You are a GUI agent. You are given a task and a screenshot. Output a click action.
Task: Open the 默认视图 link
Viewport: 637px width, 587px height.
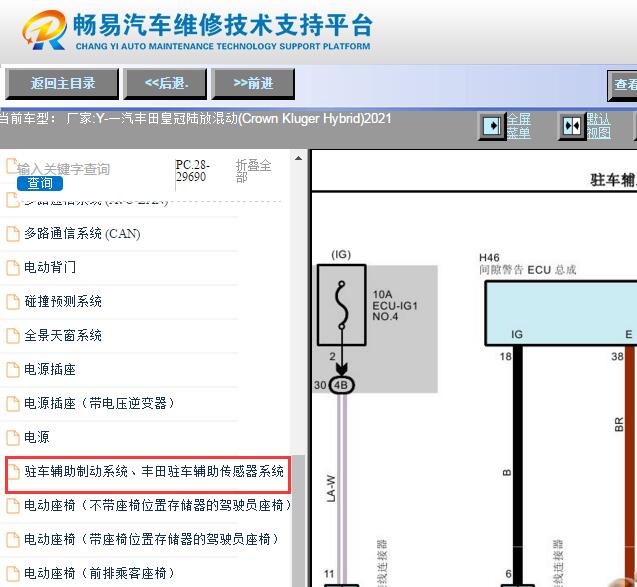point(598,126)
